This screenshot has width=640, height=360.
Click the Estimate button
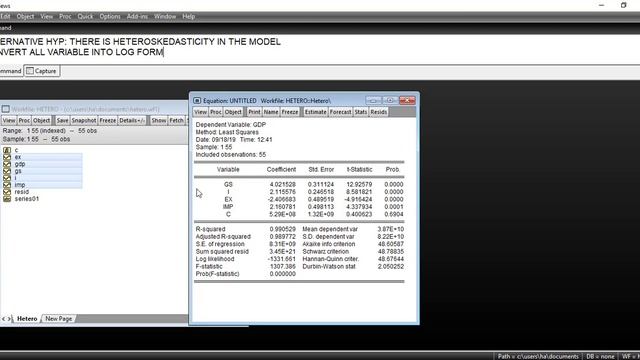click(316, 112)
